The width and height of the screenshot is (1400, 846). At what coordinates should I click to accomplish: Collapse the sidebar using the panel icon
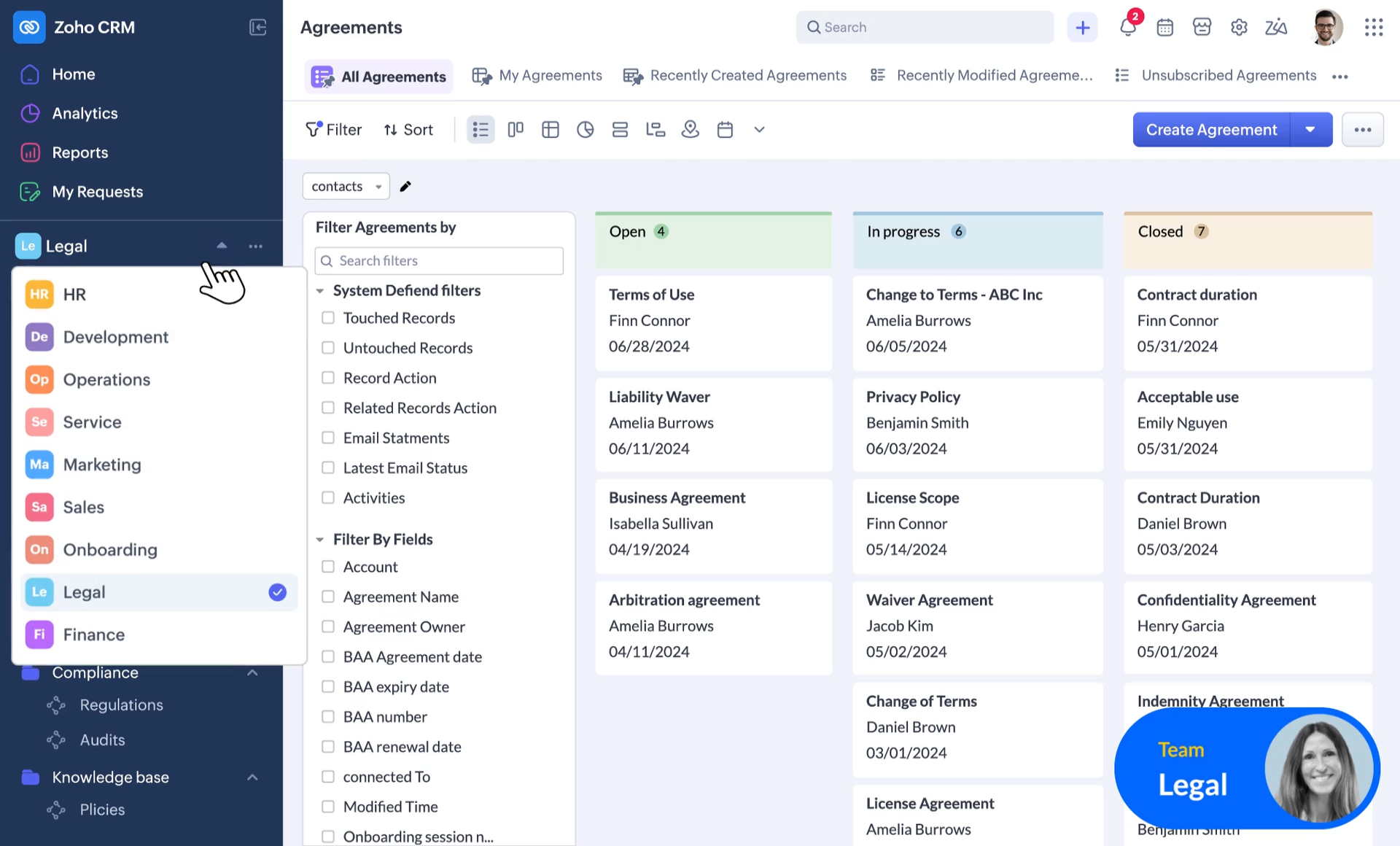pyautogui.click(x=258, y=27)
